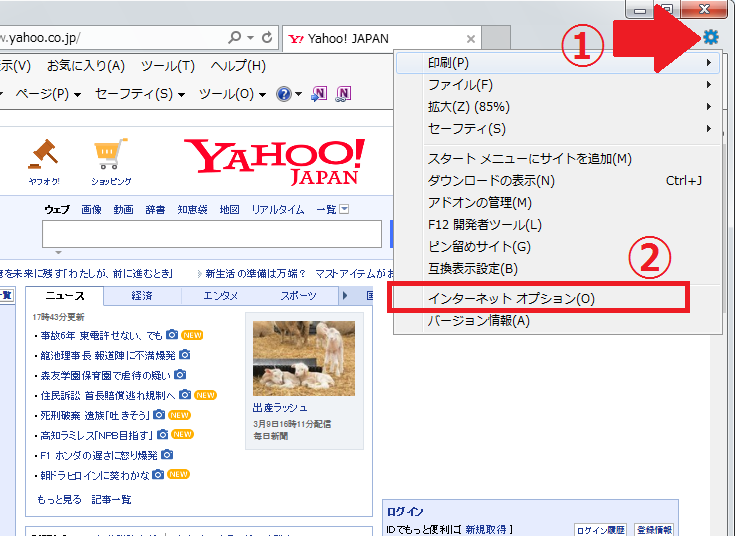Open the Yahoo Shopping cart icon
The height and width of the screenshot is (536, 735).
point(111,154)
